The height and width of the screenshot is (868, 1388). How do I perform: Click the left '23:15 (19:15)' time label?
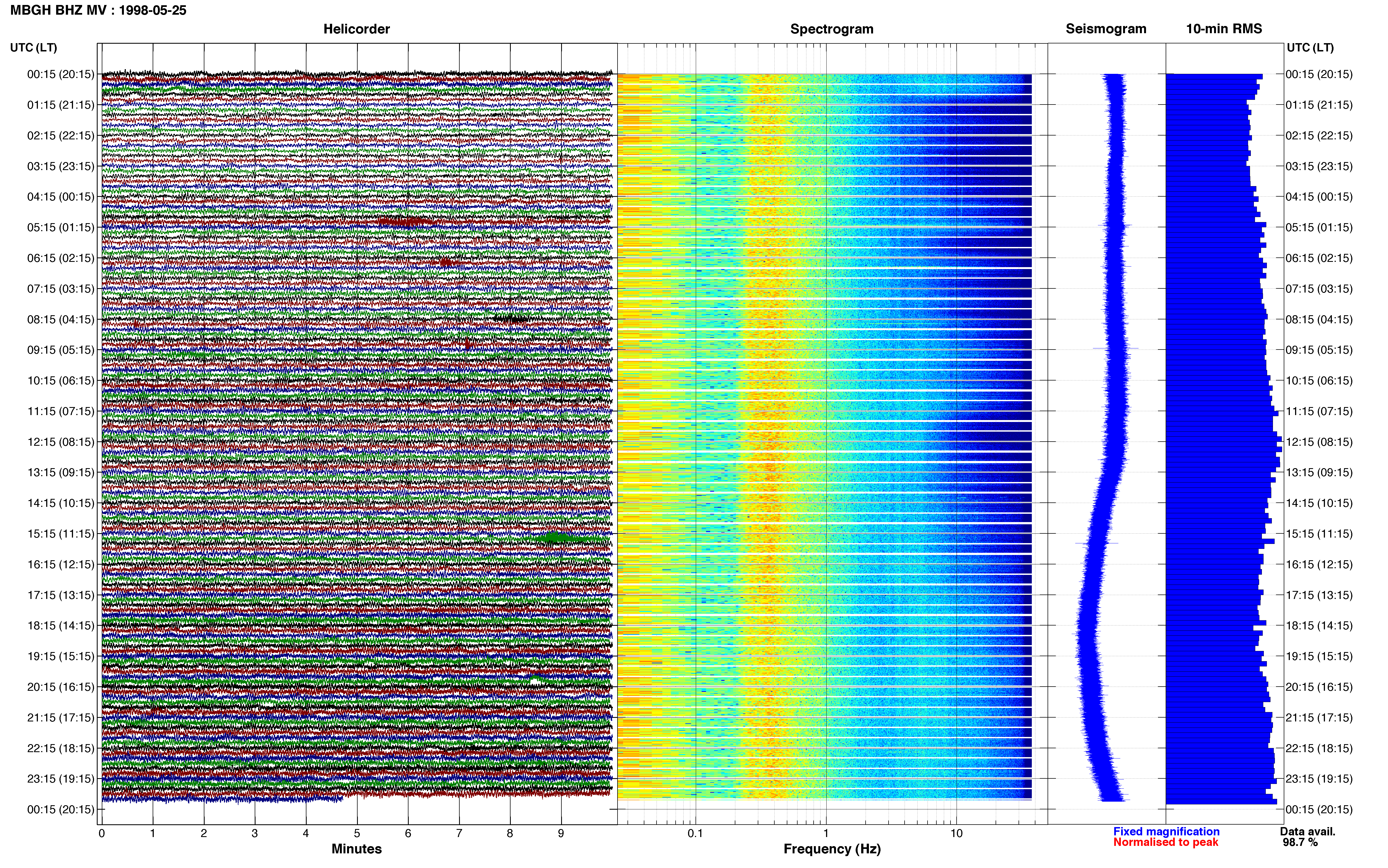[x=61, y=779]
